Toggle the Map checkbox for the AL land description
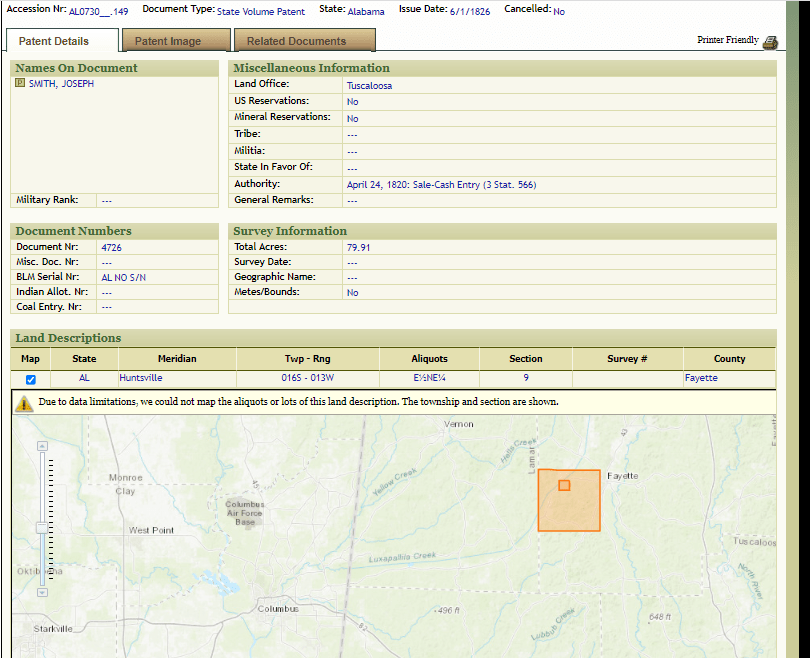 tap(30, 379)
